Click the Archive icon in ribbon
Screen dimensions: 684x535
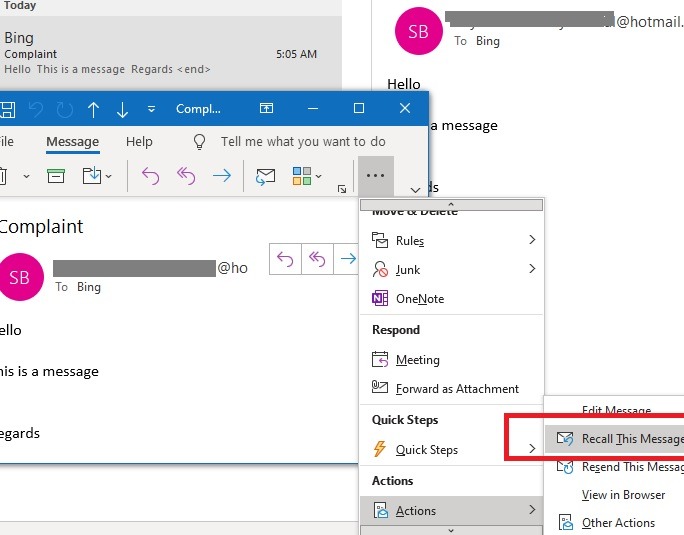[56, 176]
